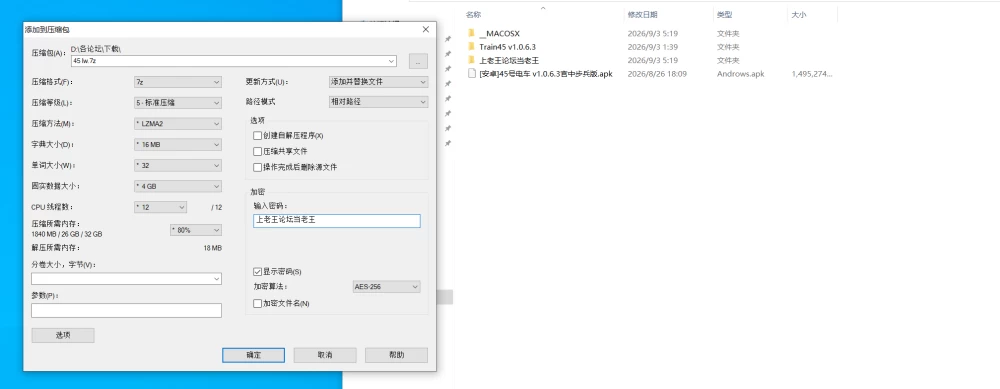Viewport: 1000px width, 389px height.
Task: Select the __MACOSX folder name
Action: tap(500, 33)
